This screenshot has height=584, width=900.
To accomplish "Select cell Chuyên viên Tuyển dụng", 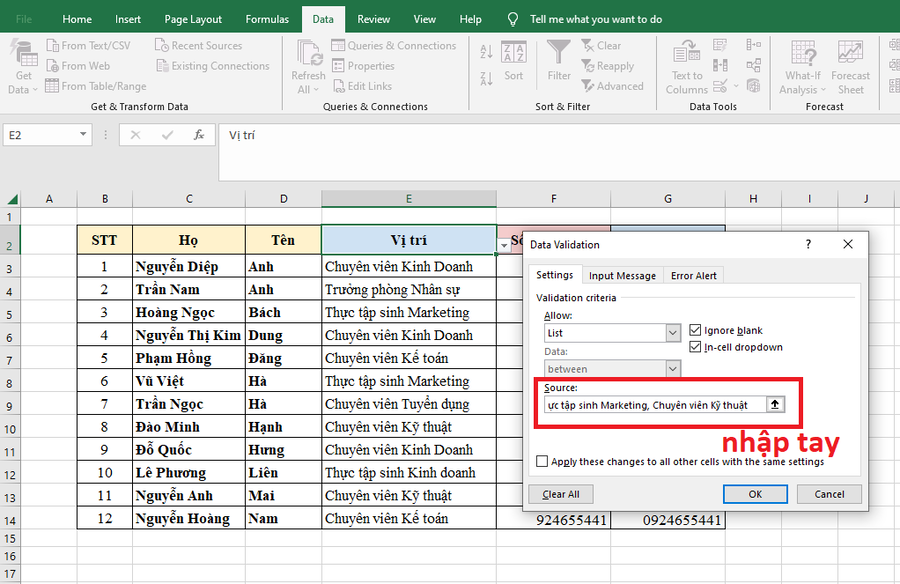I will point(409,404).
